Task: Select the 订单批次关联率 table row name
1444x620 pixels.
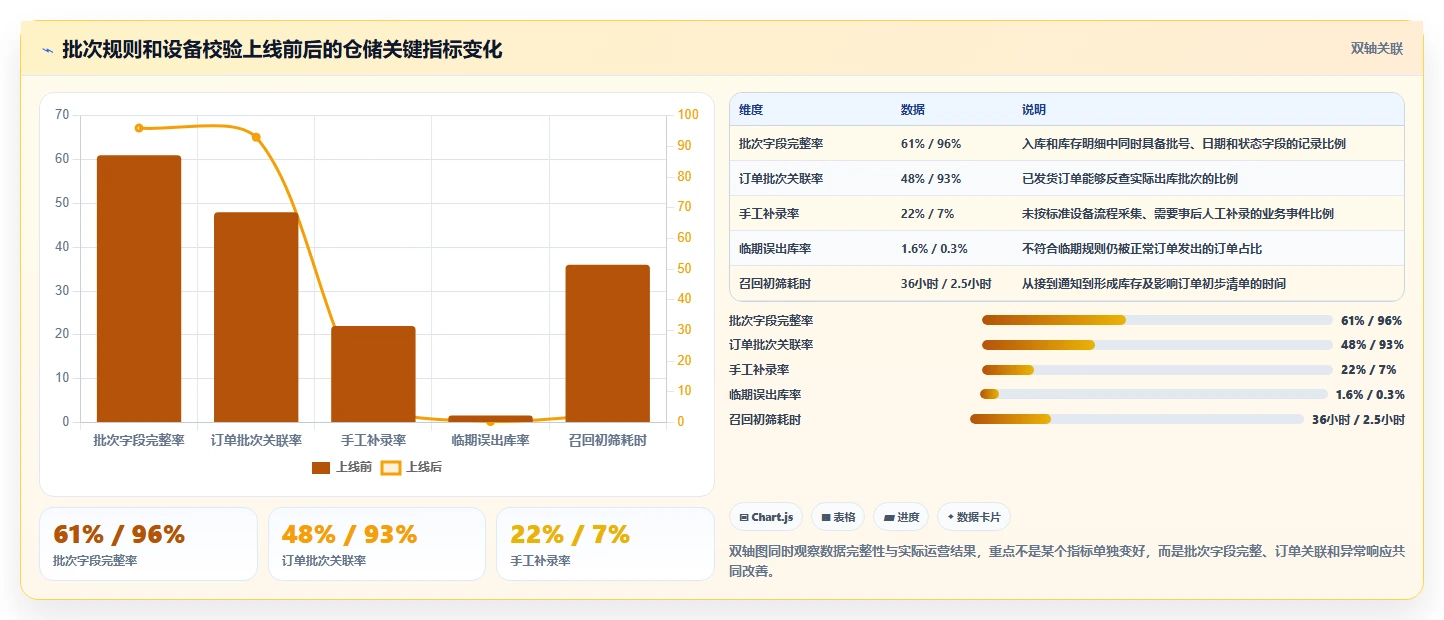Action: pos(781,179)
